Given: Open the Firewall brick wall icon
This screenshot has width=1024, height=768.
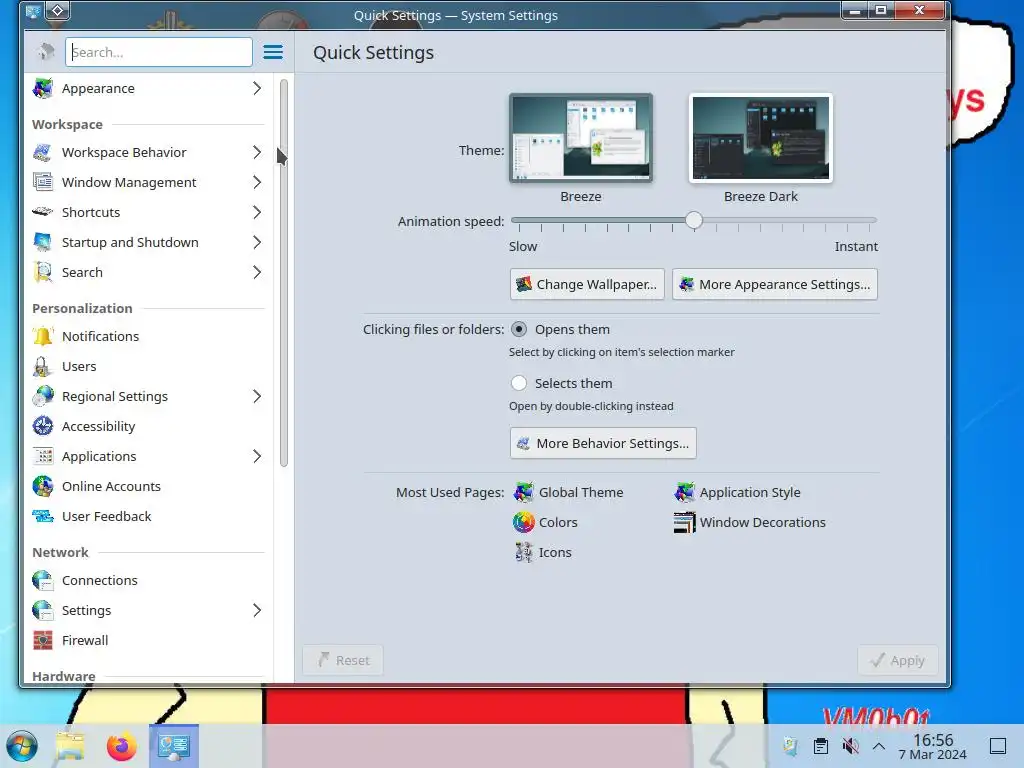Looking at the screenshot, I should (43, 641).
